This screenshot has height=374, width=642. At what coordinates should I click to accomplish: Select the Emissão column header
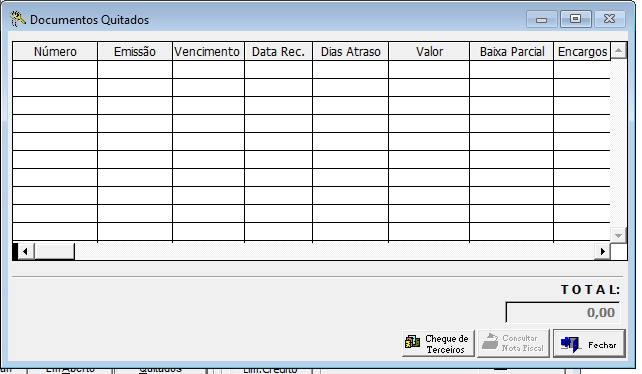tap(135, 51)
